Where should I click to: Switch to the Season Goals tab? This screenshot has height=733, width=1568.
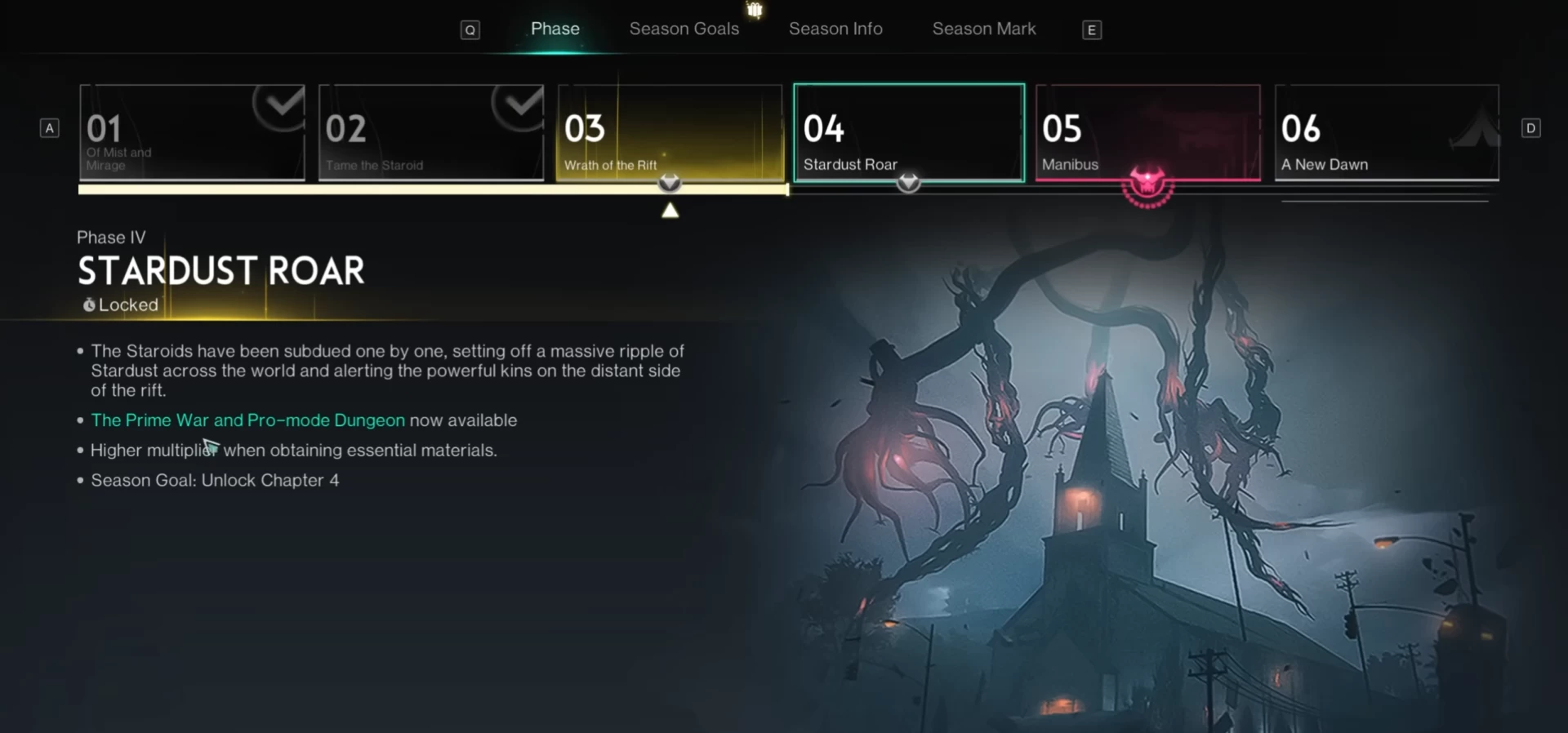684,29
